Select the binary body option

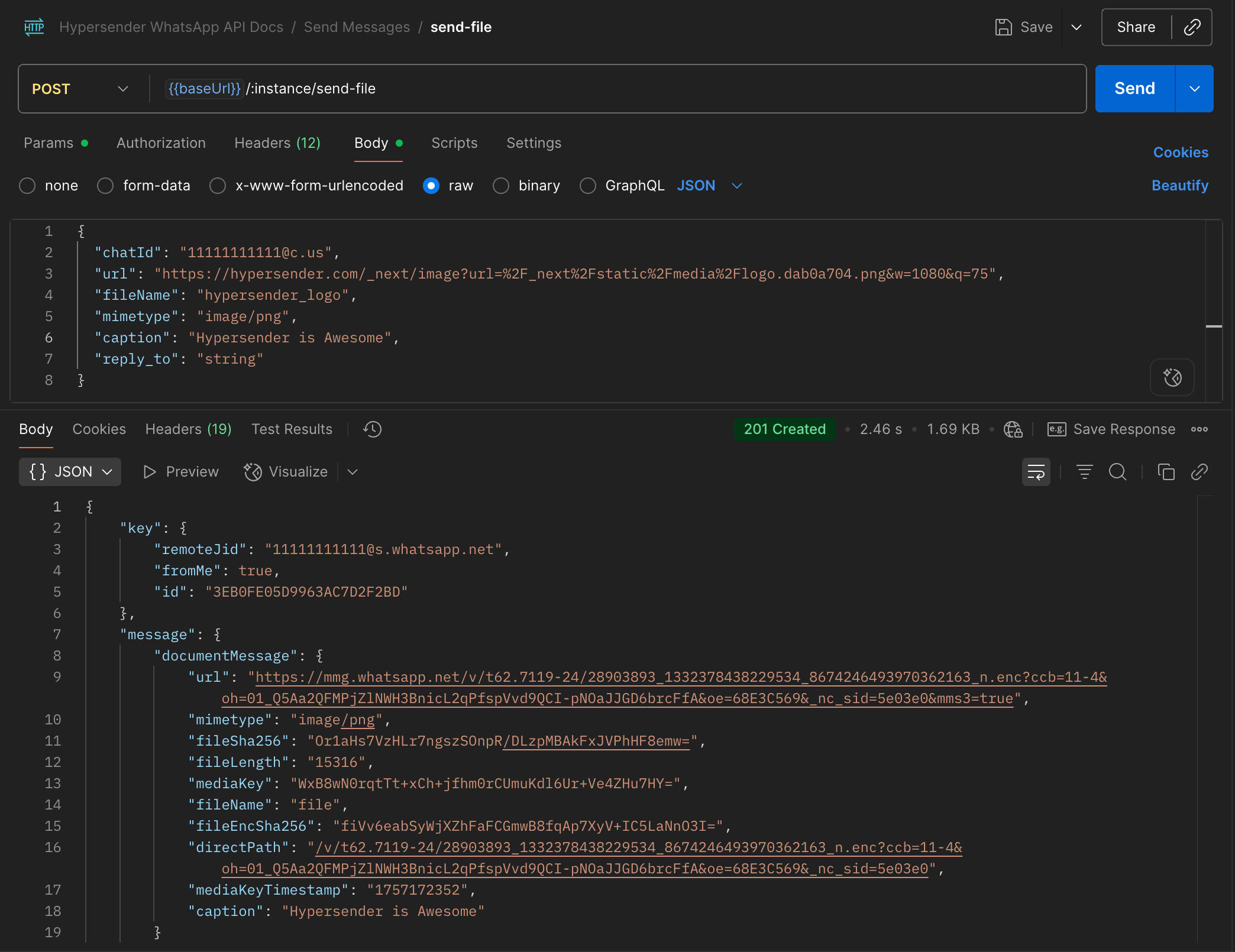501,186
